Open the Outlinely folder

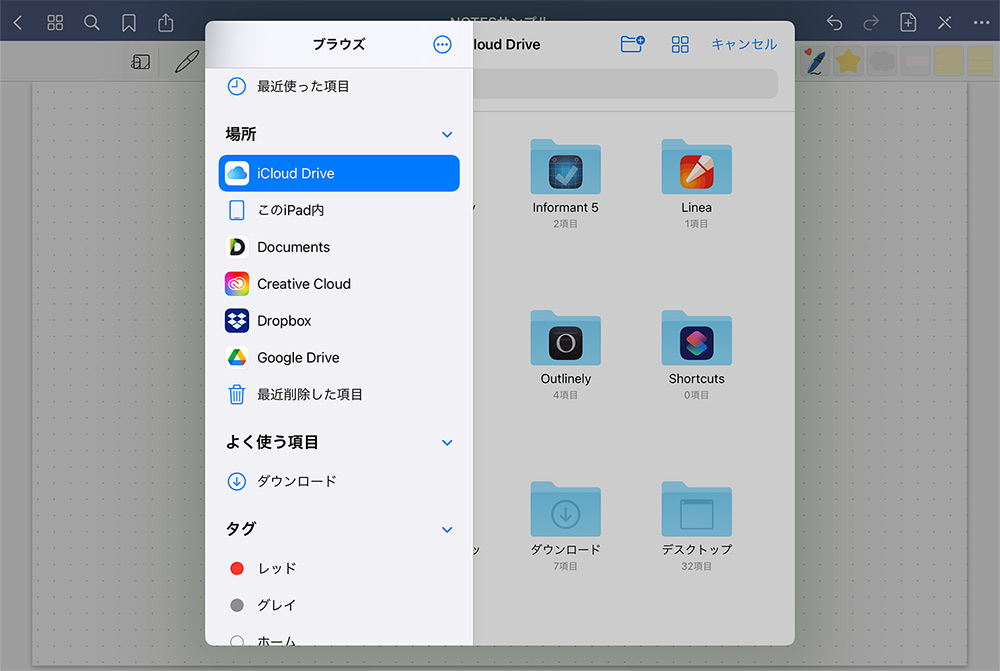pyautogui.click(x=566, y=355)
